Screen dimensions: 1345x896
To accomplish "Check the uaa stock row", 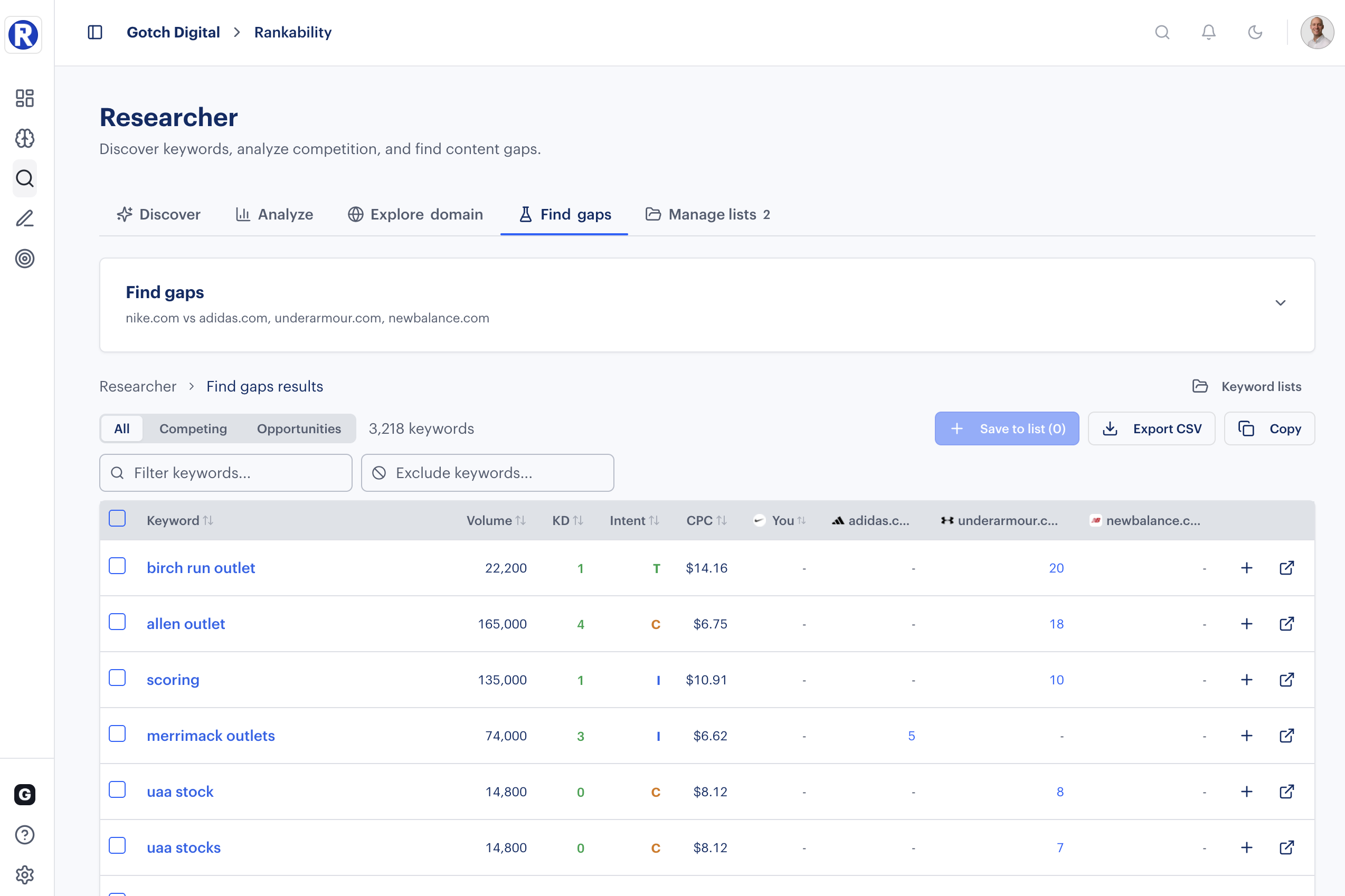I will click(117, 790).
